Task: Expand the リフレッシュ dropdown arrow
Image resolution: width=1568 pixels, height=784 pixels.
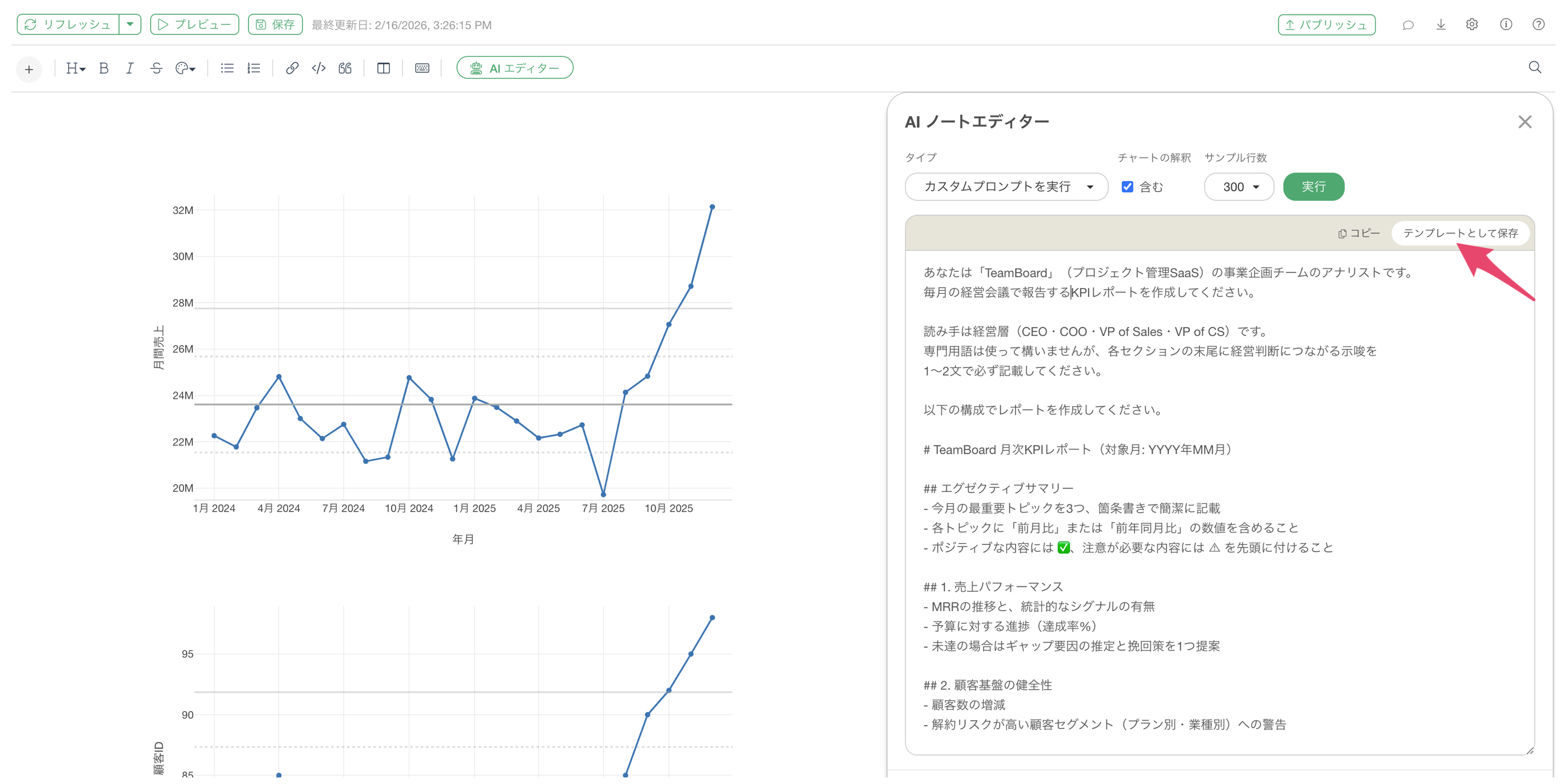Action: coord(130,25)
